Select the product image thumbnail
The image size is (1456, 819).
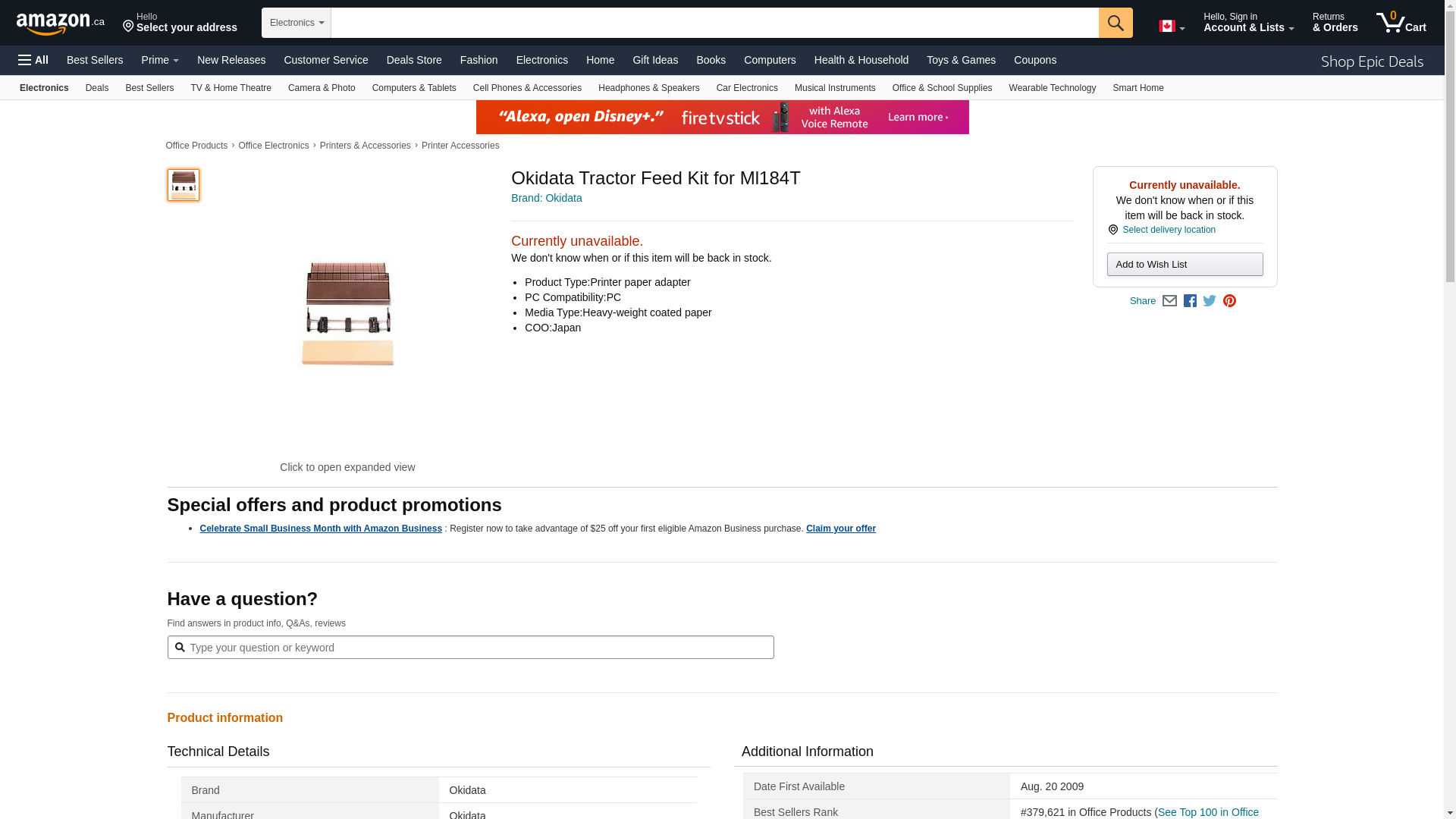184,185
